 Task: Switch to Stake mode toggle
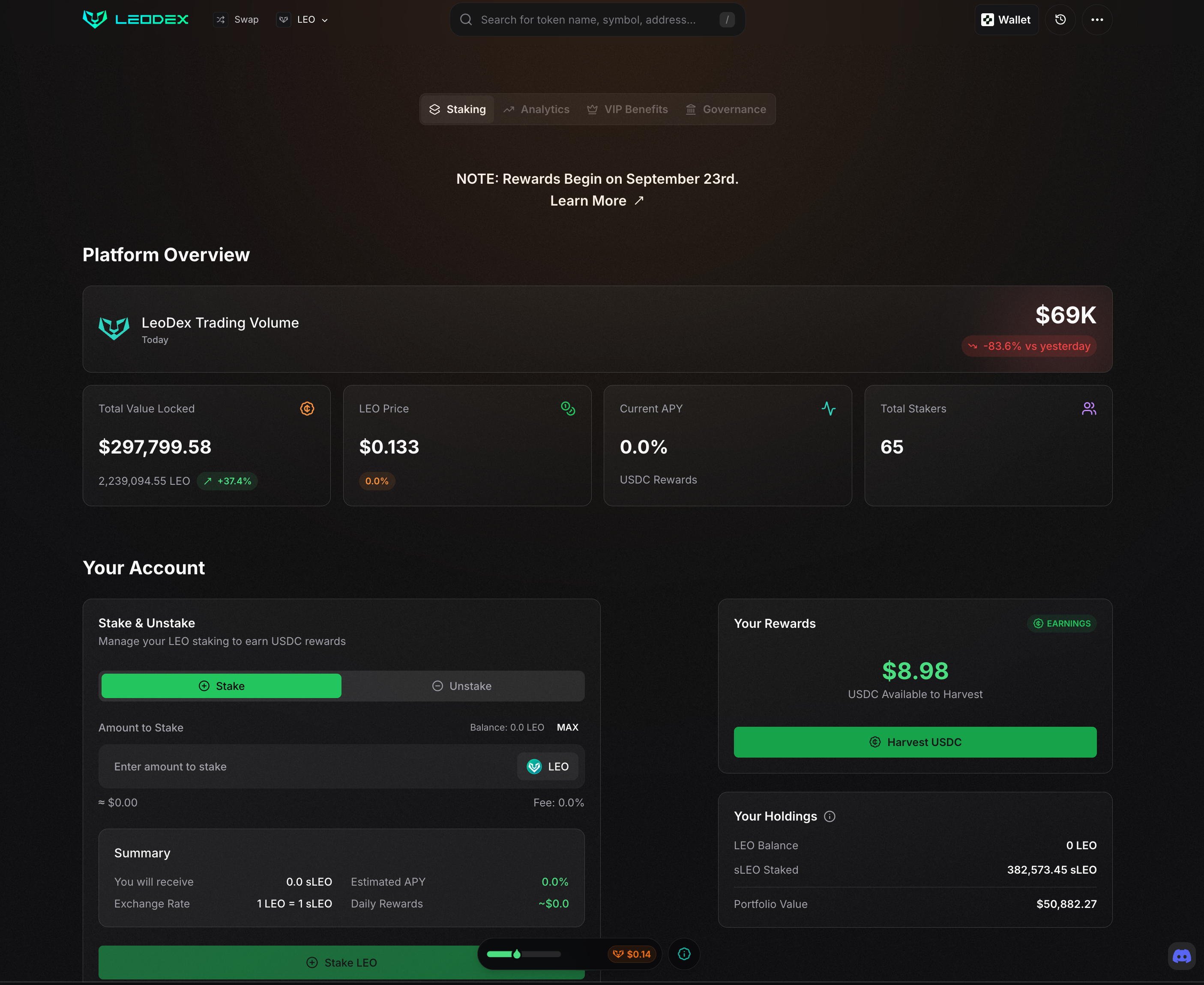tap(222, 686)
